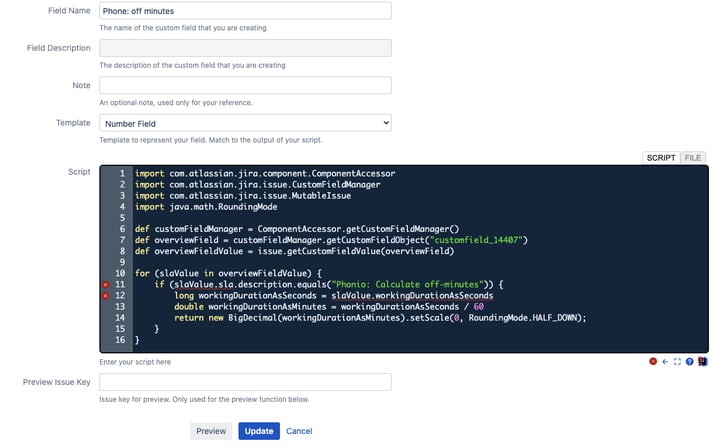This screenshot has height=448, width=716.
Task: Focus the Preview Issue Key input
Action: (245, 382)
